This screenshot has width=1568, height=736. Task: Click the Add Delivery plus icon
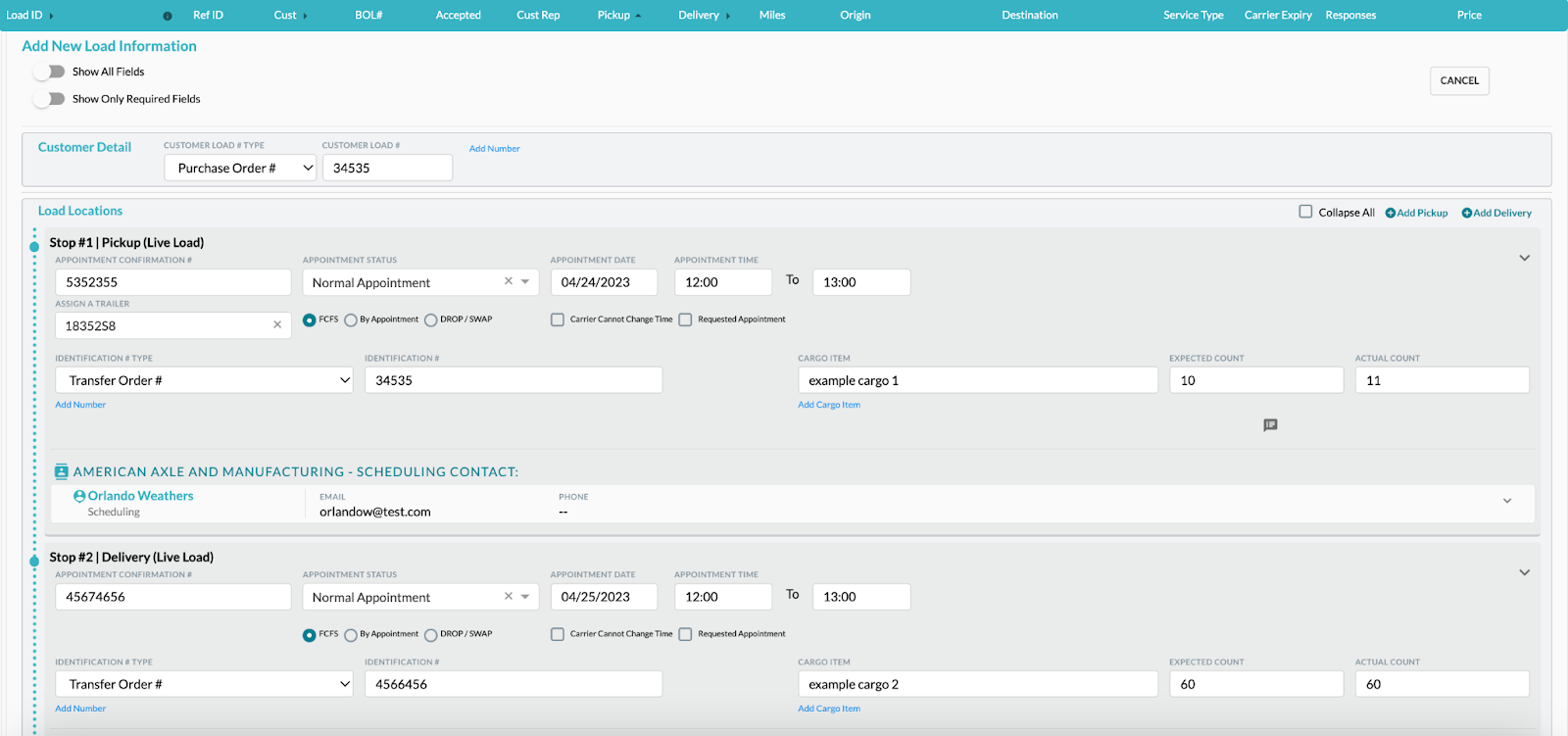[1466, 213]
